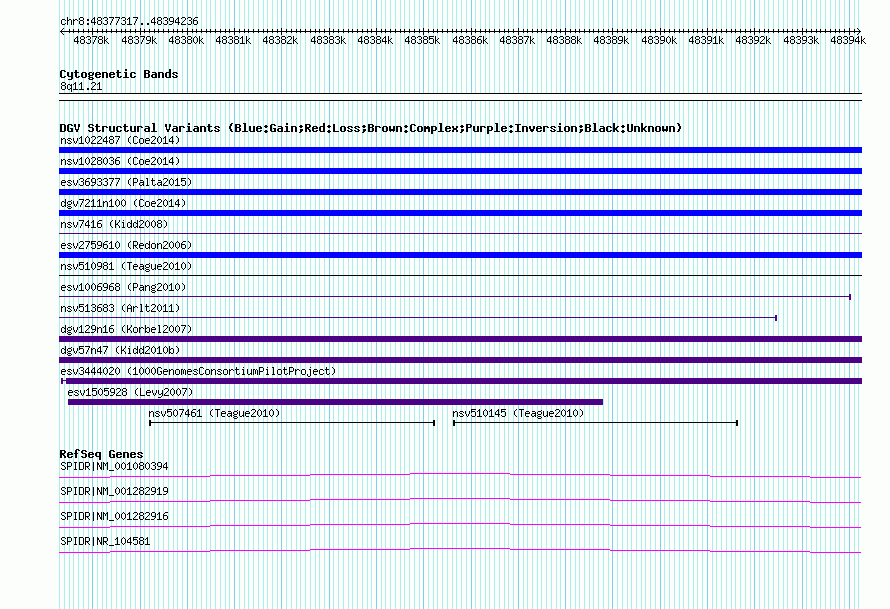
Task: Click the purple inversion bar under dgv57n47
Action: pos(460,360)
